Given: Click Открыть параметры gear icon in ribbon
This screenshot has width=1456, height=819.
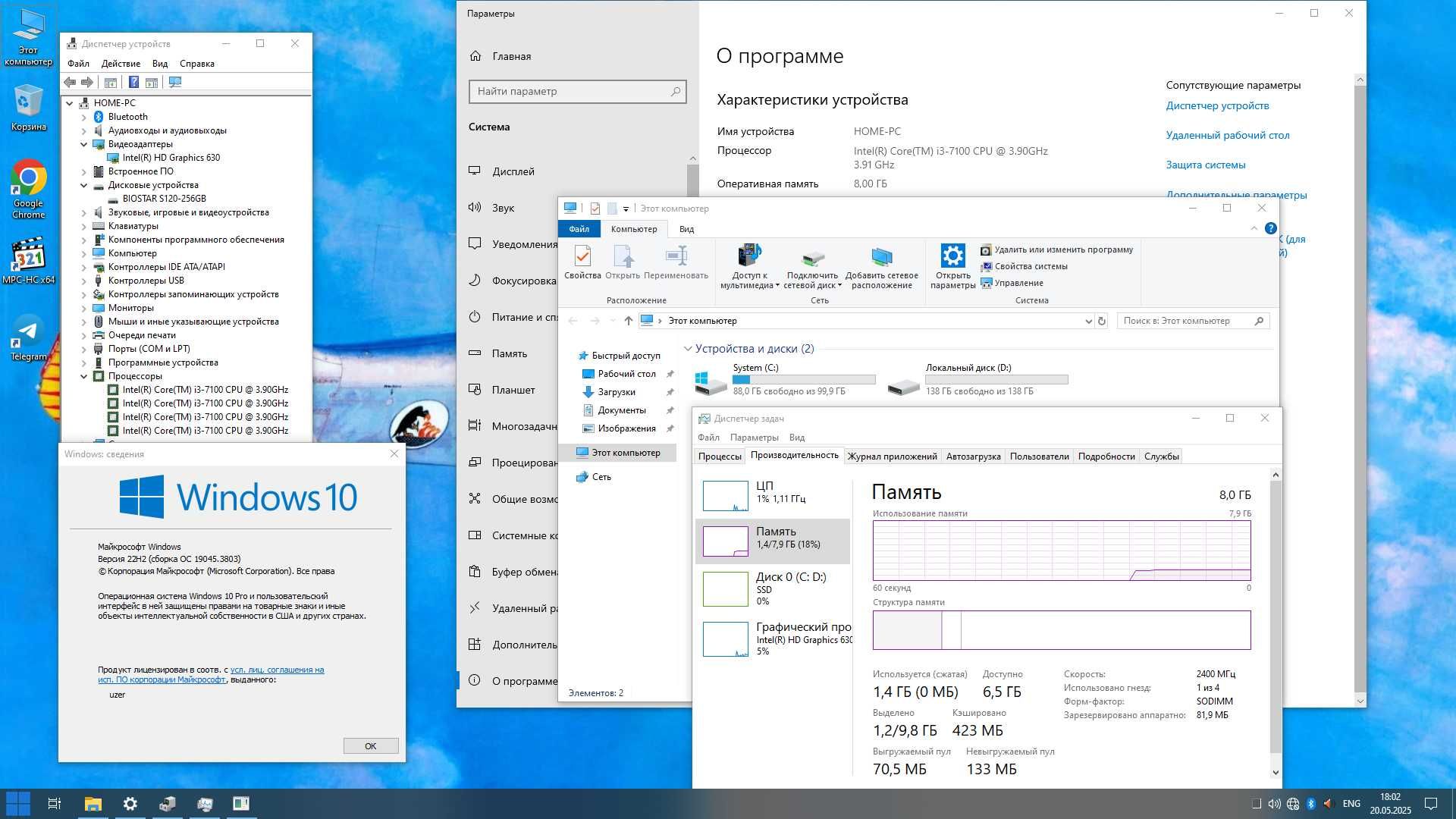Looking at the screenshot, I should coord(952,266).
